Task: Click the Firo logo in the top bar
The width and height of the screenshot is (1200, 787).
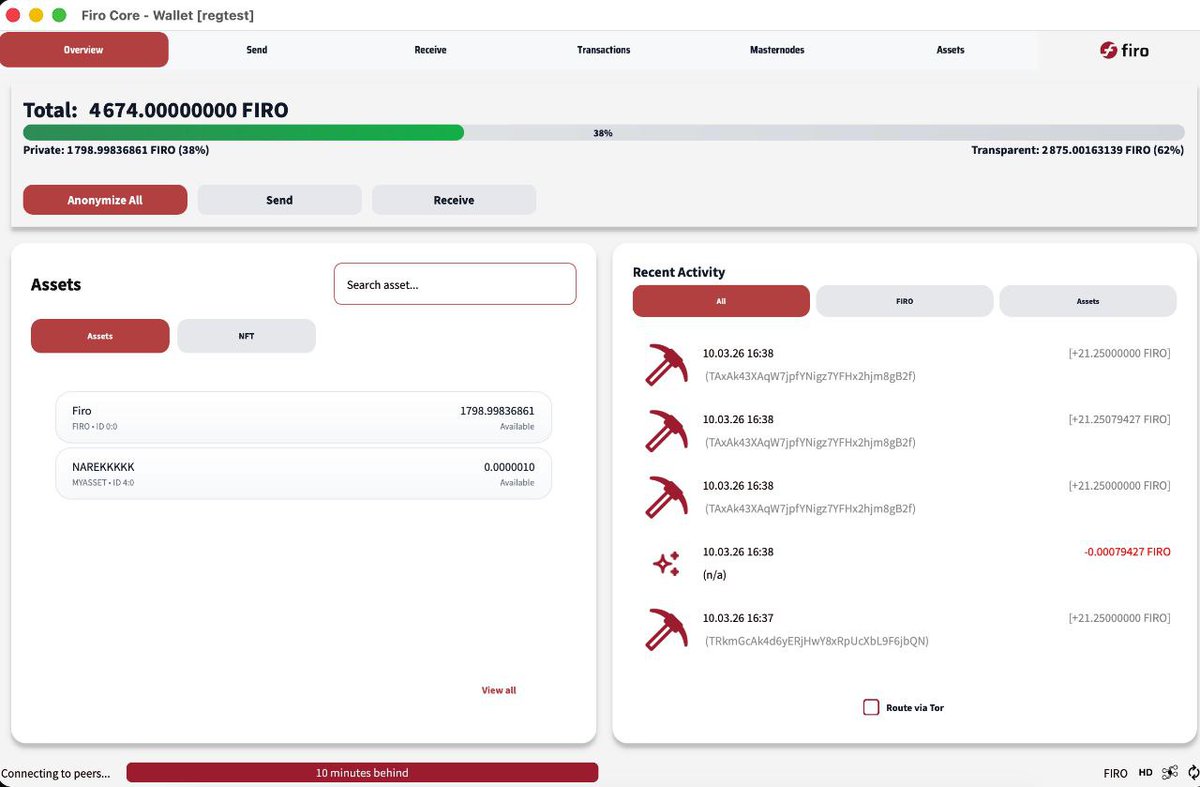Action: pyautogui.click(x=1124, y=50)
